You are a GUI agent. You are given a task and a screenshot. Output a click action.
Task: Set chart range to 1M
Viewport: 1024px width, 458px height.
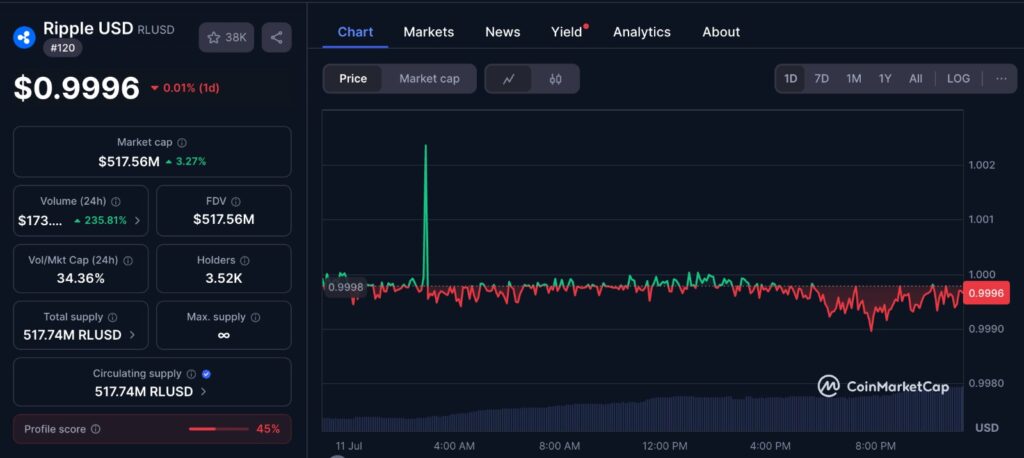click(x=854, y=78)
